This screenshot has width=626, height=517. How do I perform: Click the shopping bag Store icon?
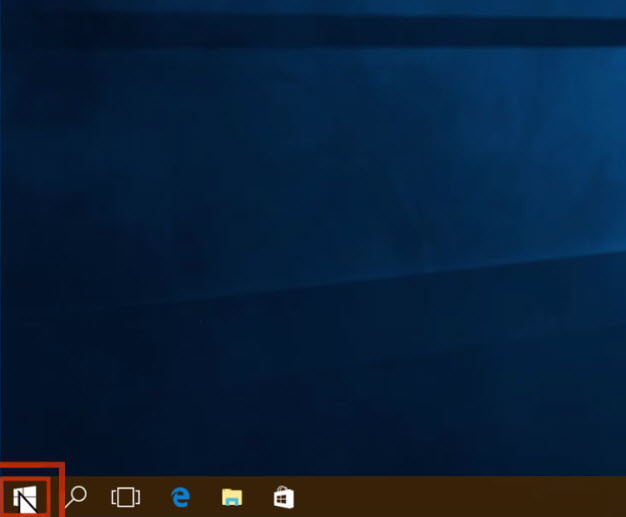click(284, 496)
